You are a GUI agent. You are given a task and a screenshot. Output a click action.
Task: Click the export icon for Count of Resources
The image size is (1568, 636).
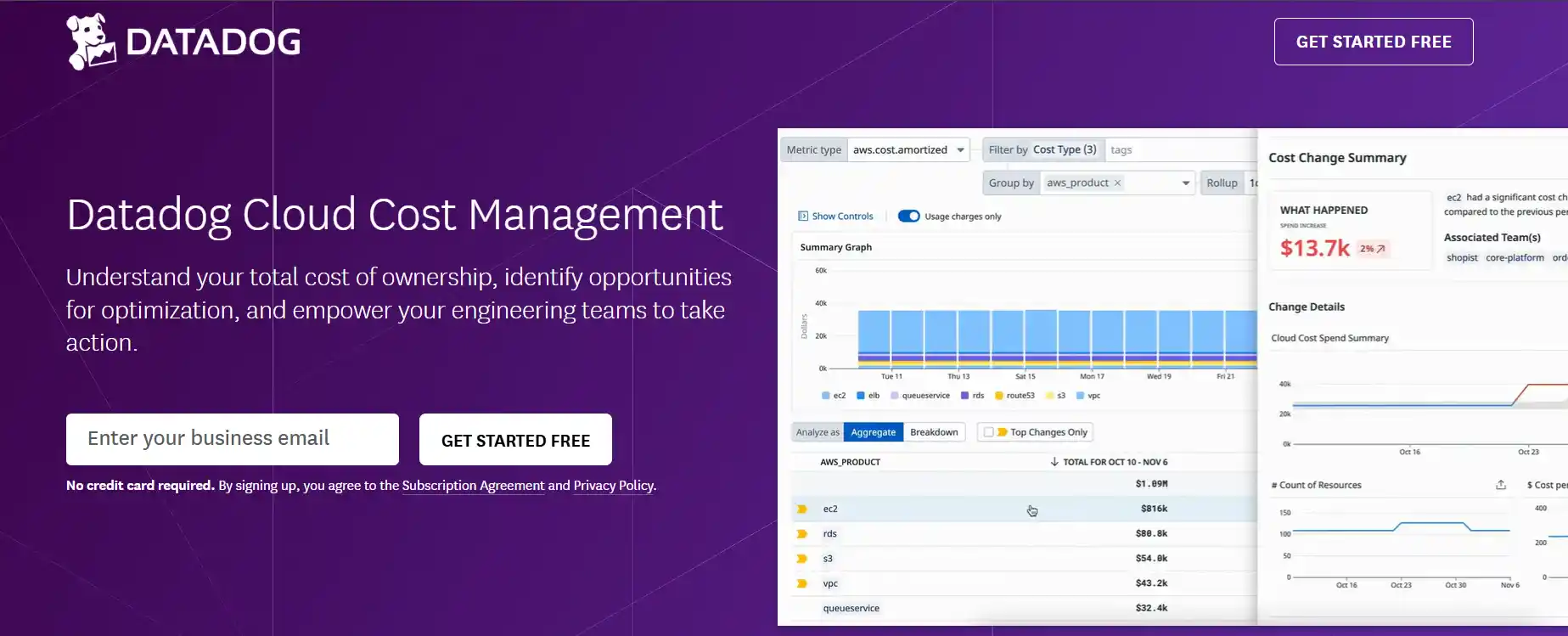point(1501,485)
